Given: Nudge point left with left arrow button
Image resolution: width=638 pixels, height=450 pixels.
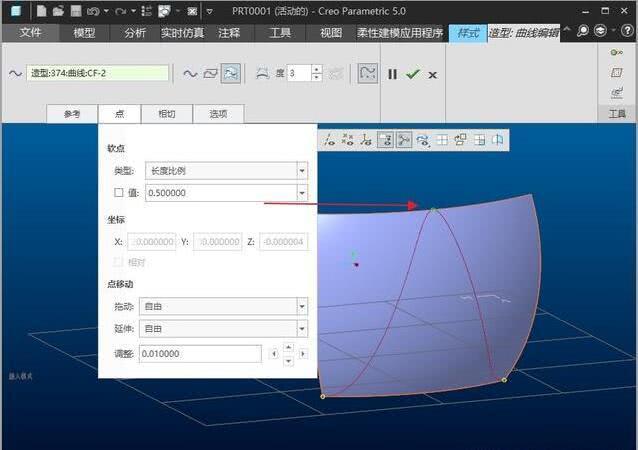Looking at the screenshot, I should pos(274,354).
